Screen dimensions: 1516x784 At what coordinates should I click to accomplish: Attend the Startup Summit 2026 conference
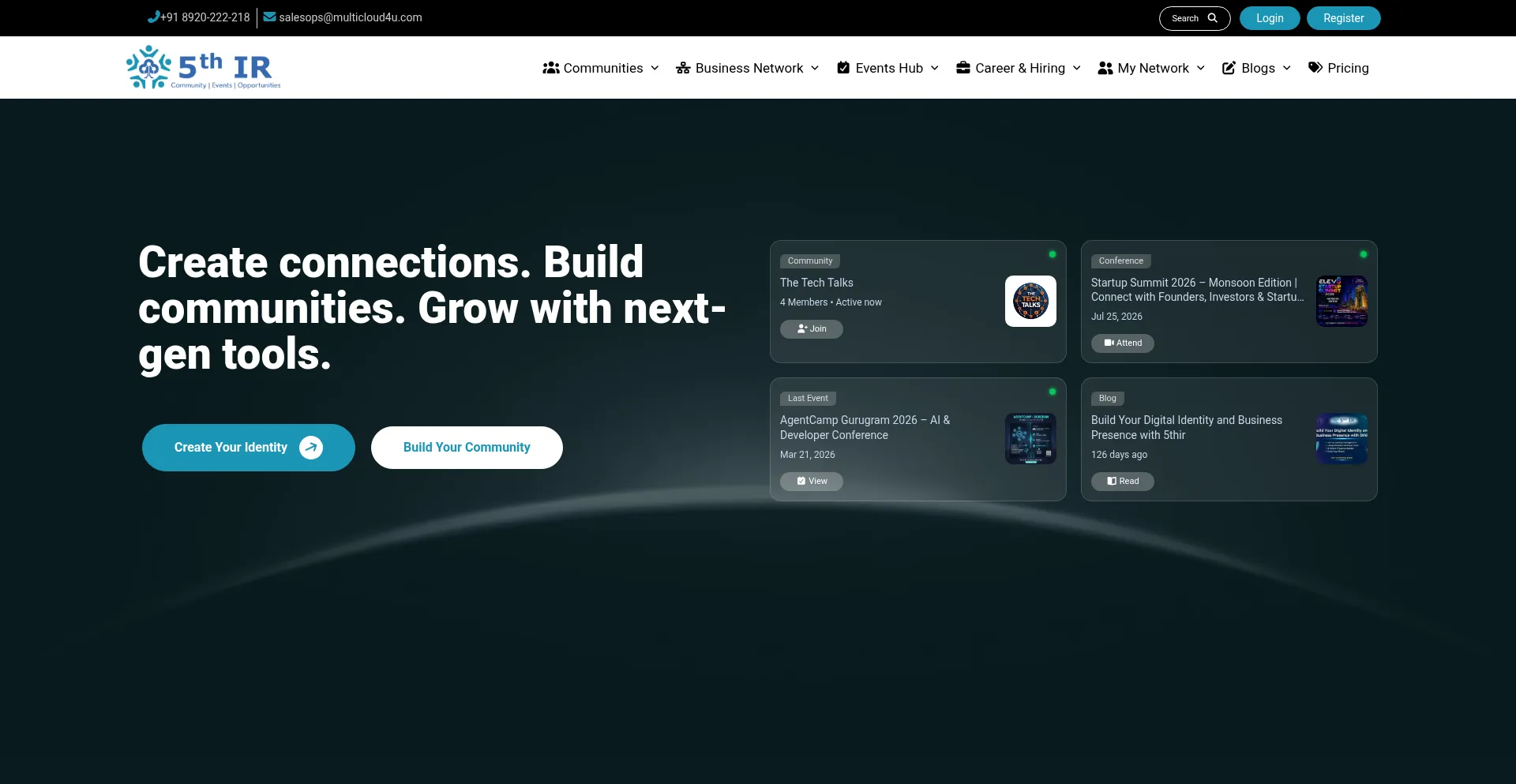(1123, 343)
